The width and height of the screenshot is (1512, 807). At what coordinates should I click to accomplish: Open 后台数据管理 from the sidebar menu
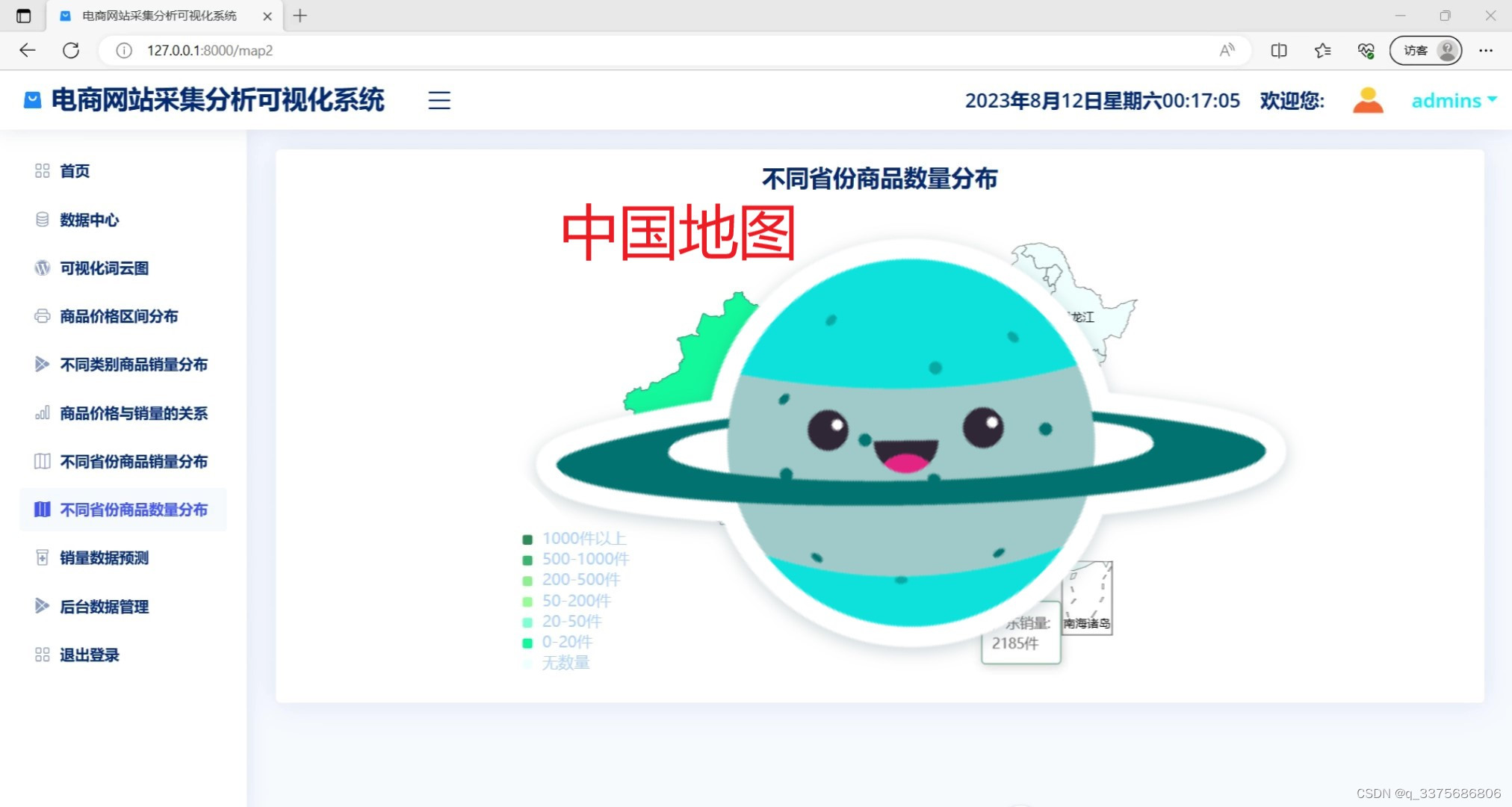coord(105,606)
